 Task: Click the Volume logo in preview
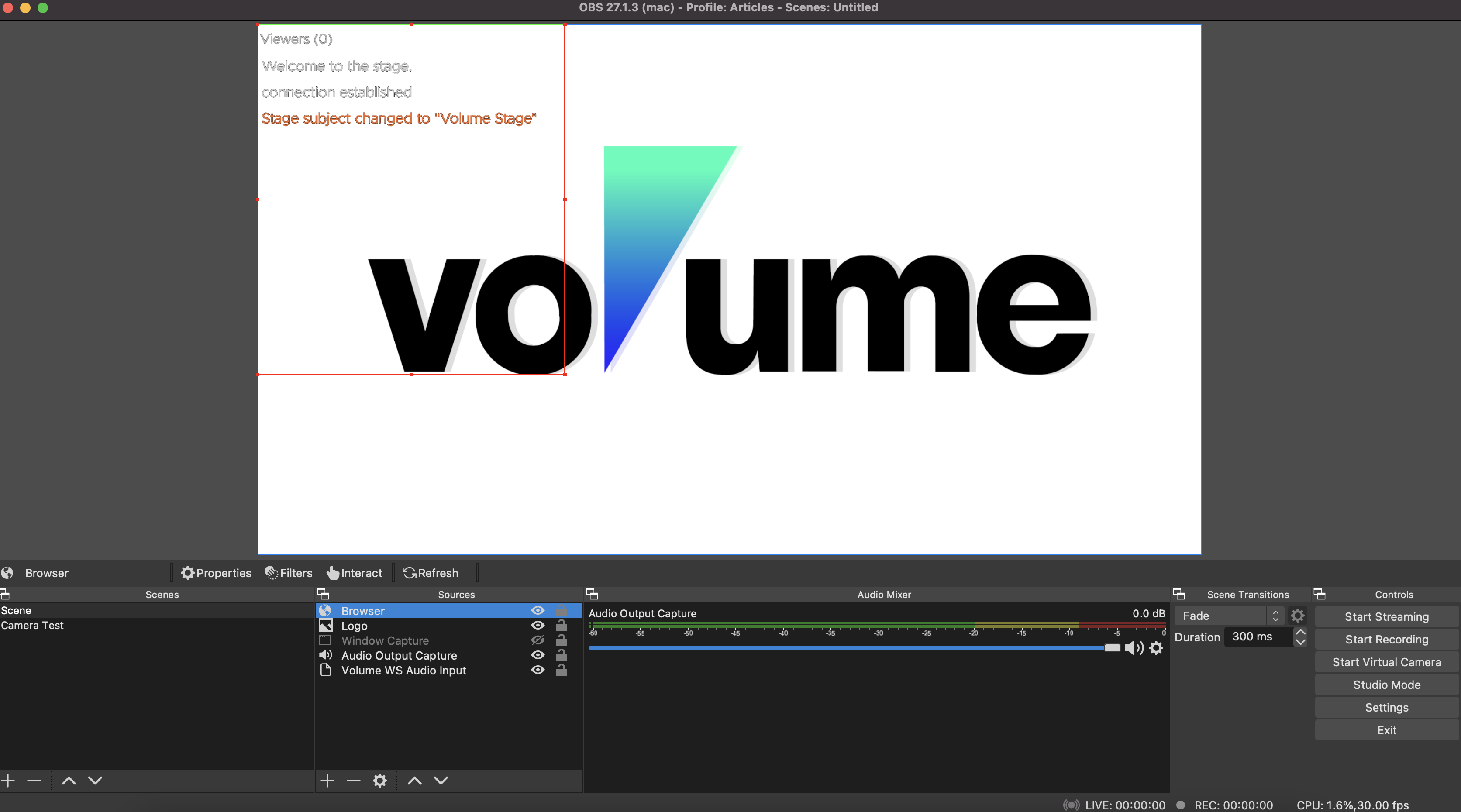[732, 260]
